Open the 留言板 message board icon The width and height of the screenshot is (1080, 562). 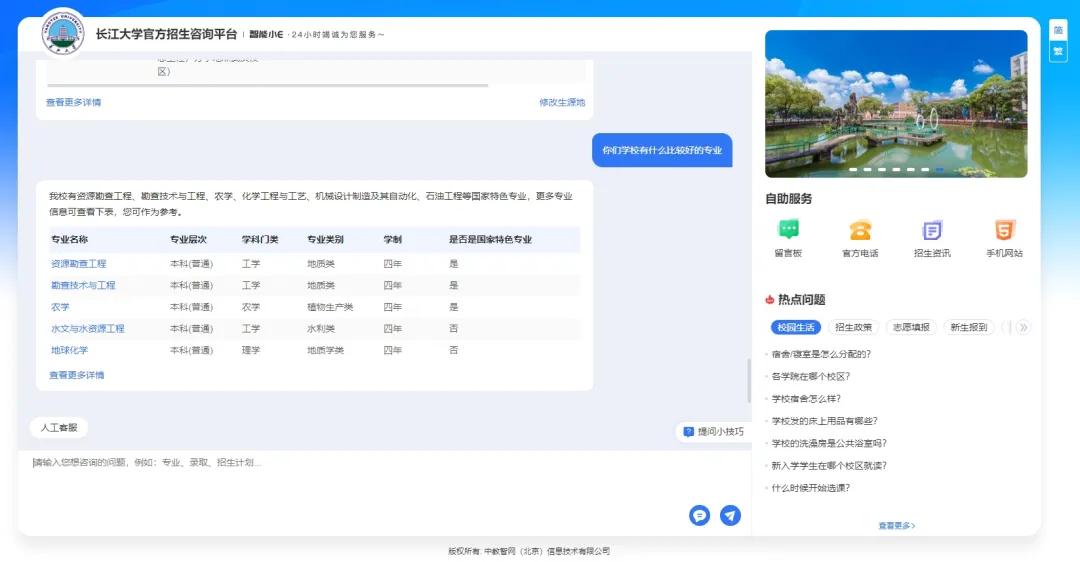point(788,230)
